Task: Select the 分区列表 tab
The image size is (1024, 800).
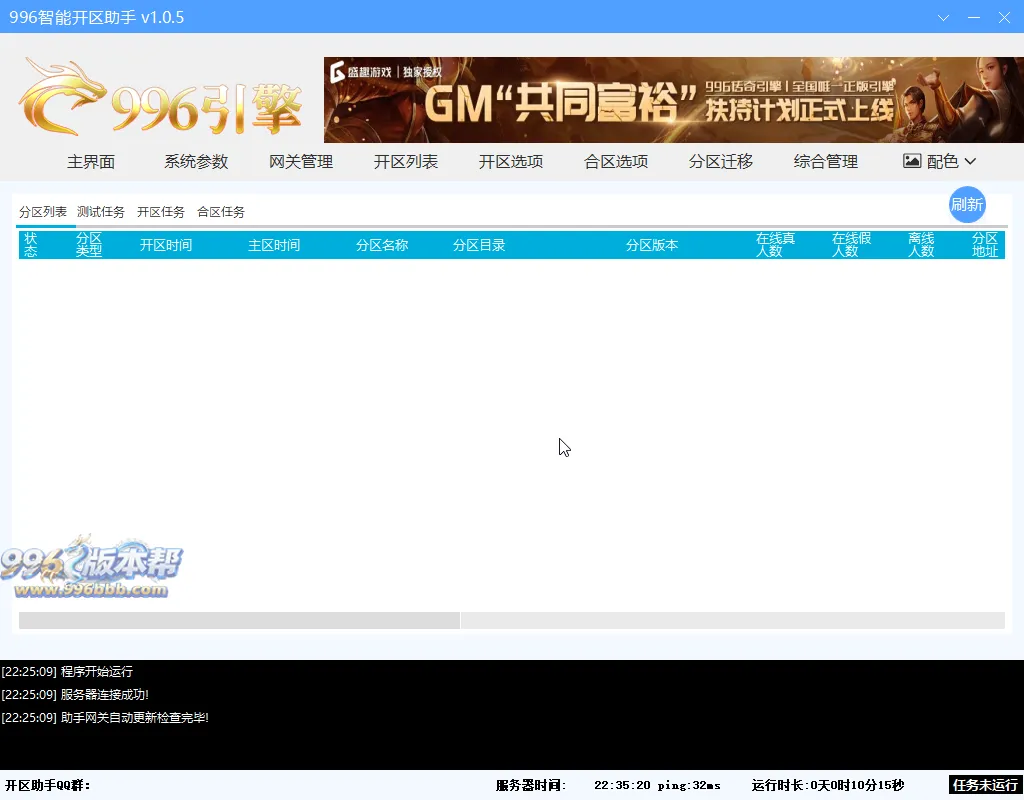Action: [x=43, y=212]
